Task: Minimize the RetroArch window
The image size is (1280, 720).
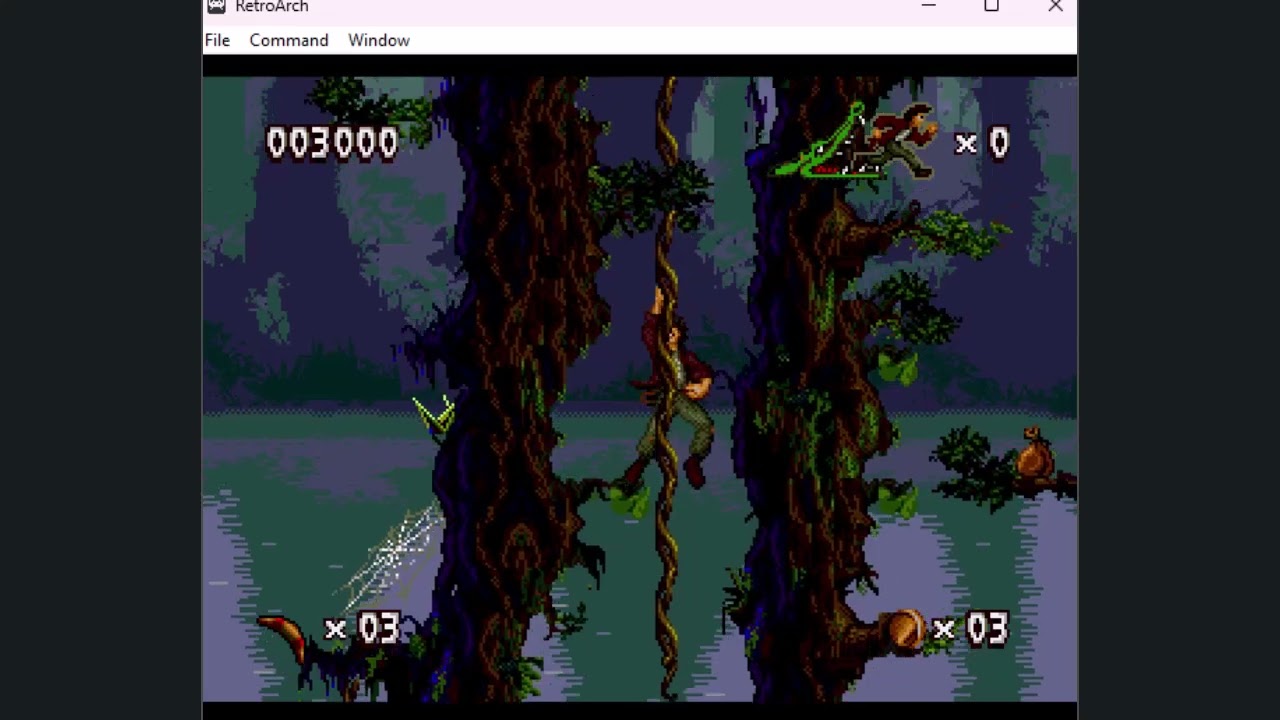Action: click(x=928, y=6)
